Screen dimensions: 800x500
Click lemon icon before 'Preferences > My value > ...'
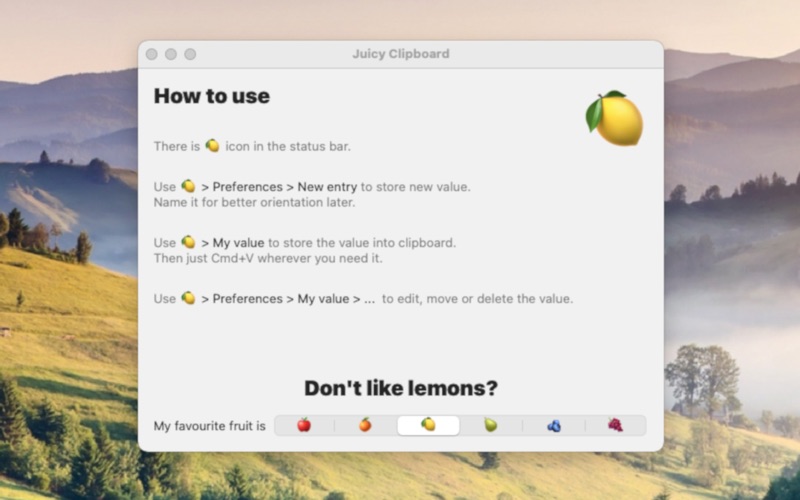tap(188, 298)
